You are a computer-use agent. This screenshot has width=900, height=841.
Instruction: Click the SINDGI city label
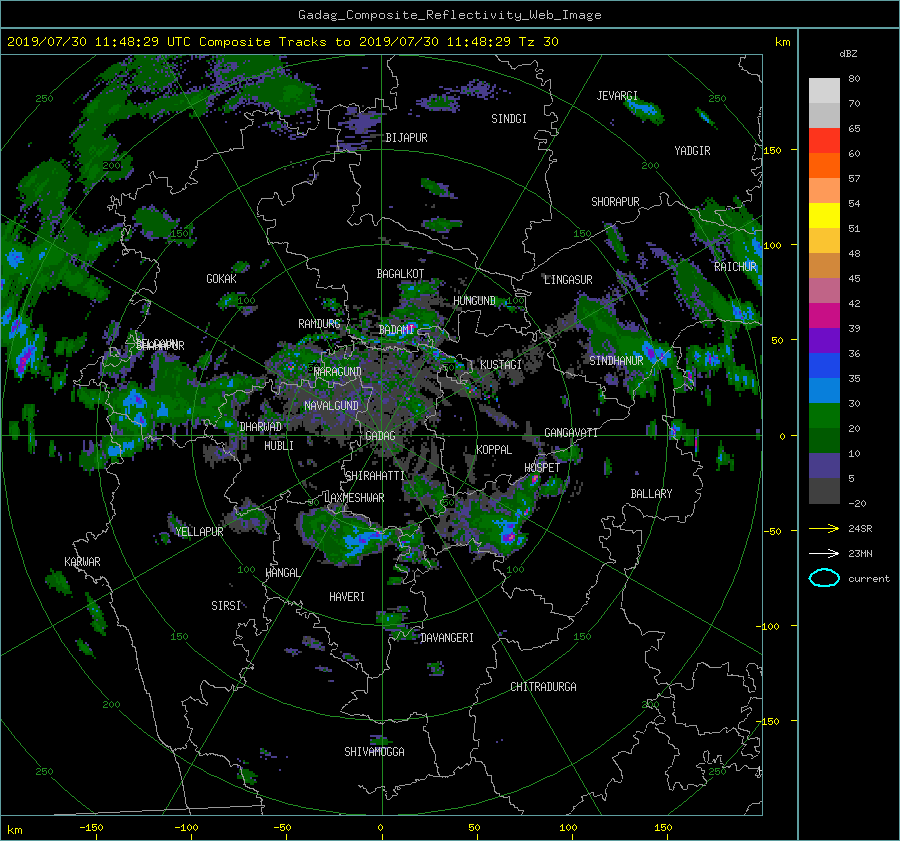pos(509,119)
